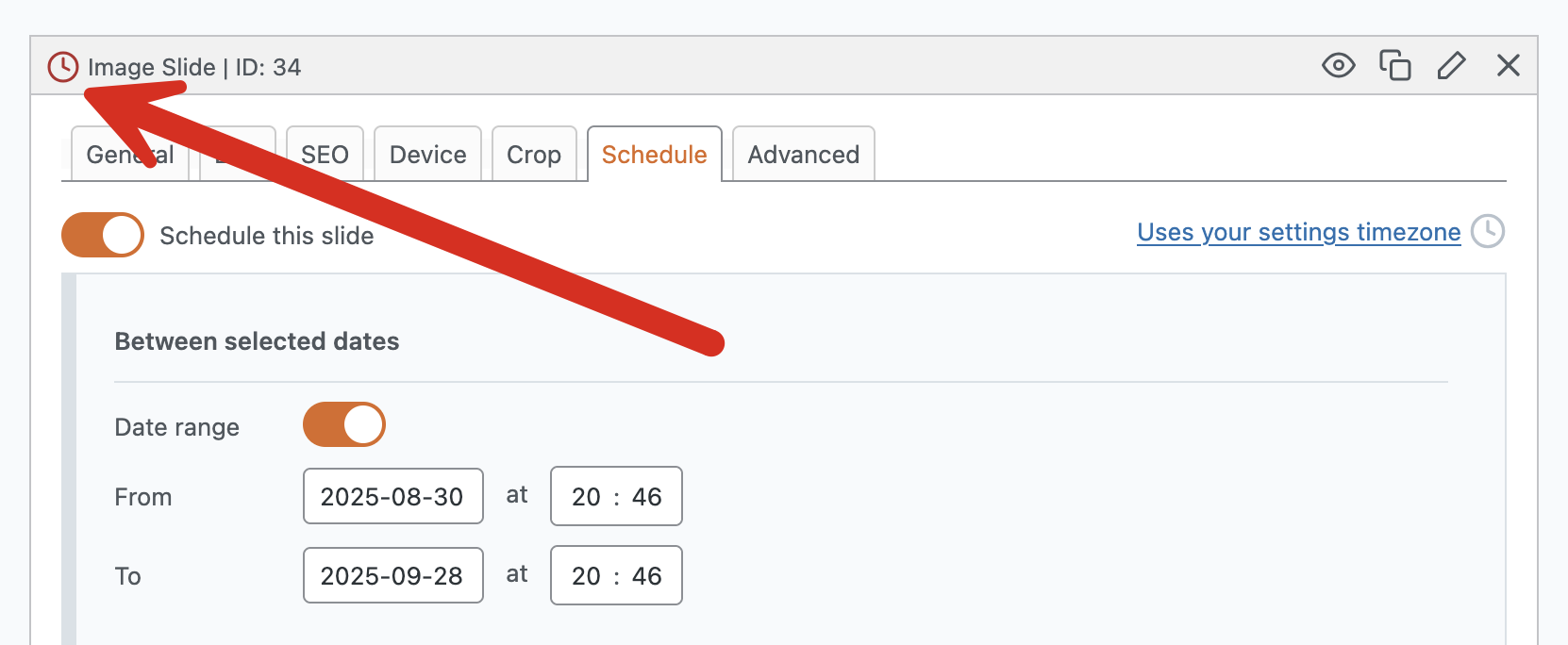This screenshot has width=1568, height=645.
Task: Go to the Crop tab
Action: (x=534, y=155)
